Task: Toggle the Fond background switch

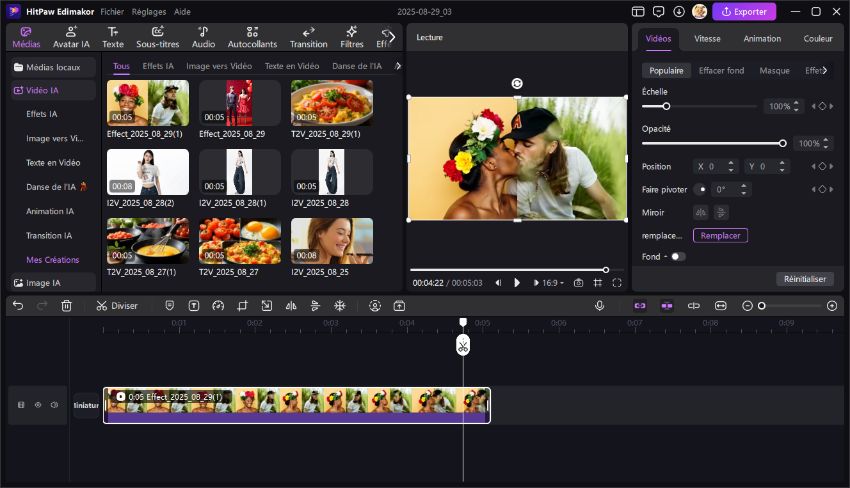Action: point(678,256)
